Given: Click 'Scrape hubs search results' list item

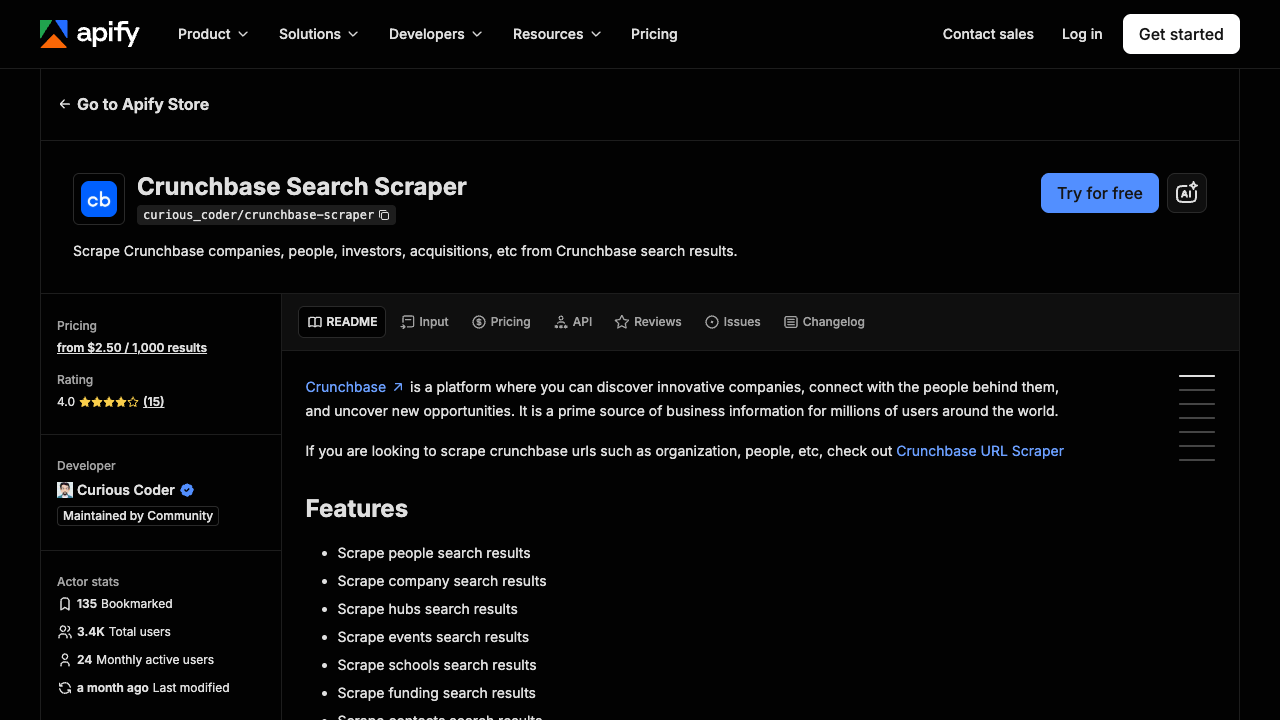Looking at the screenshot, I should click(428, 609).
